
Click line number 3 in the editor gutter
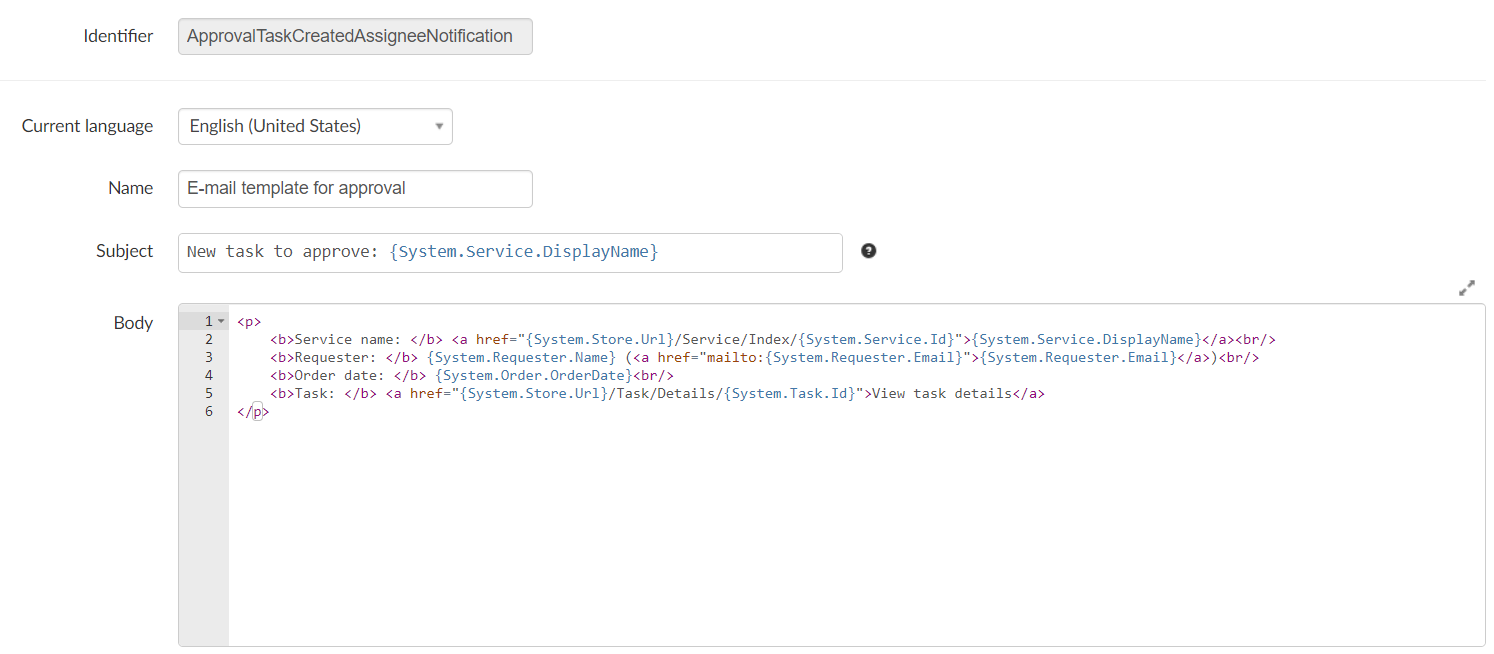207,357
